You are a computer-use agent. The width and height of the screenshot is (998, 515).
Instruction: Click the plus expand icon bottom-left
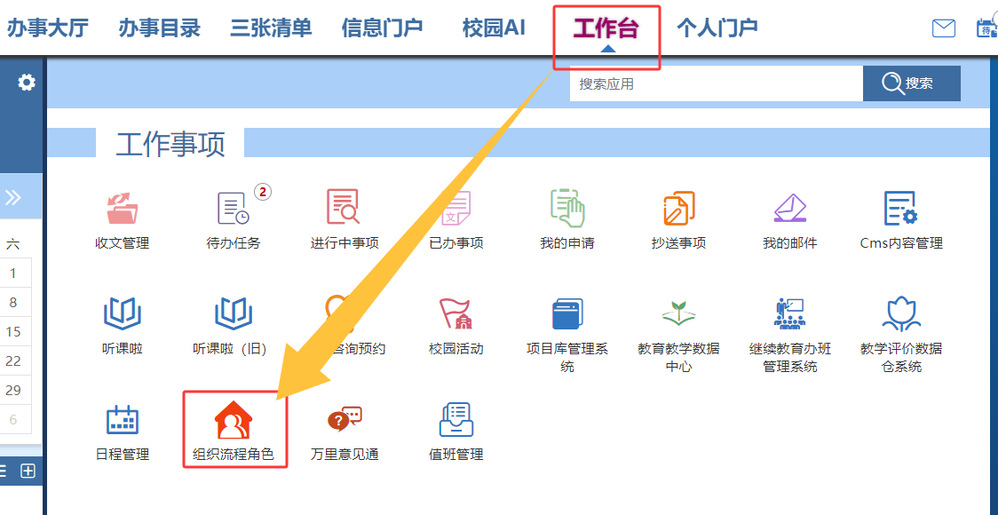coord(28,471)
